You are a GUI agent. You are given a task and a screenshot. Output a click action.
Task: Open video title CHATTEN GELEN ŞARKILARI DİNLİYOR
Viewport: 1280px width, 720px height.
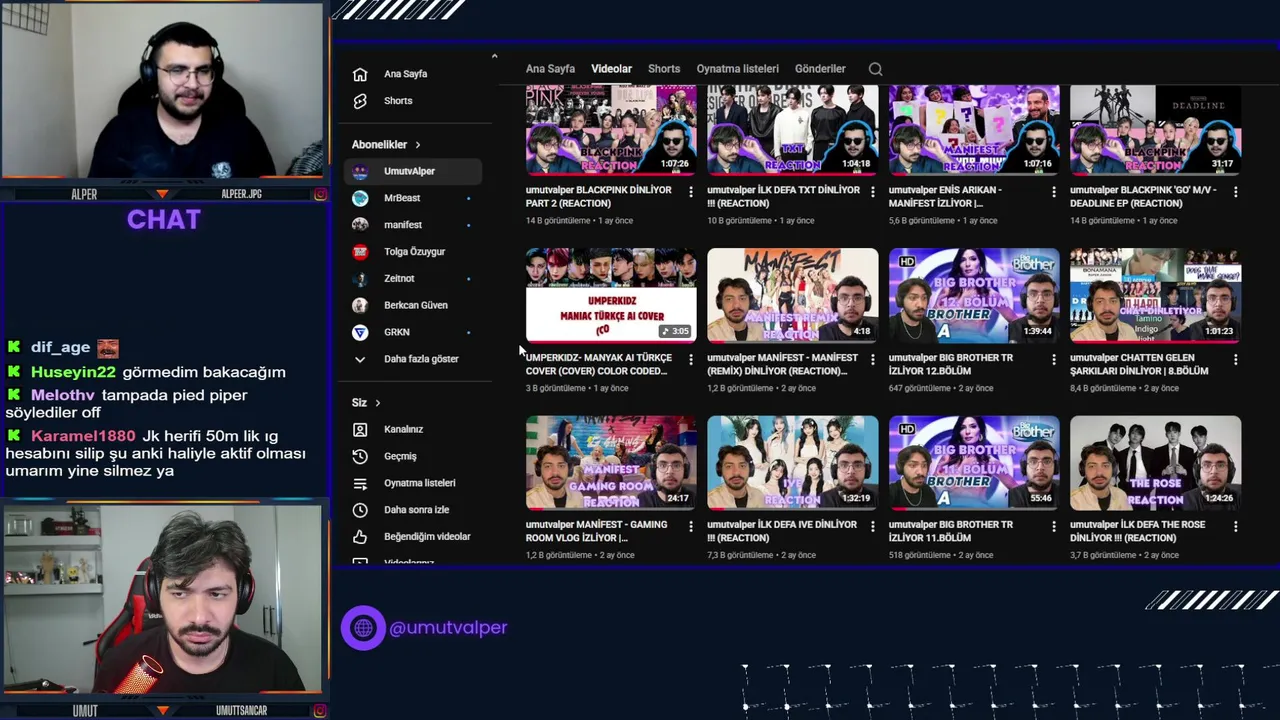[1139, 364]
